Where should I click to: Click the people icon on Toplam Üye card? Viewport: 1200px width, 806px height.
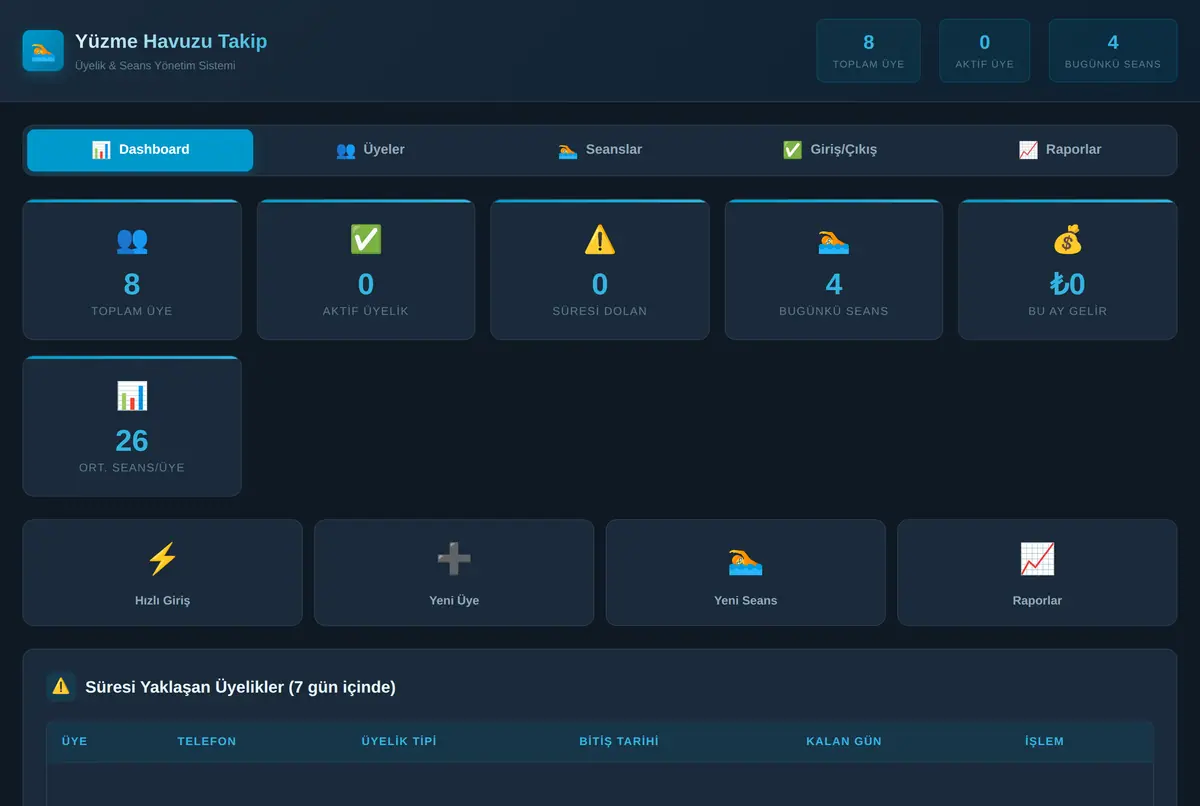click(132, 240)
